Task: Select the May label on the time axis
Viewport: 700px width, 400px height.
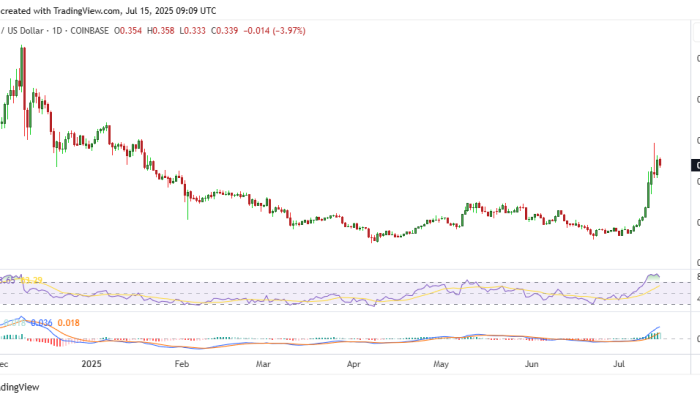Action: (x=439, y=366)
